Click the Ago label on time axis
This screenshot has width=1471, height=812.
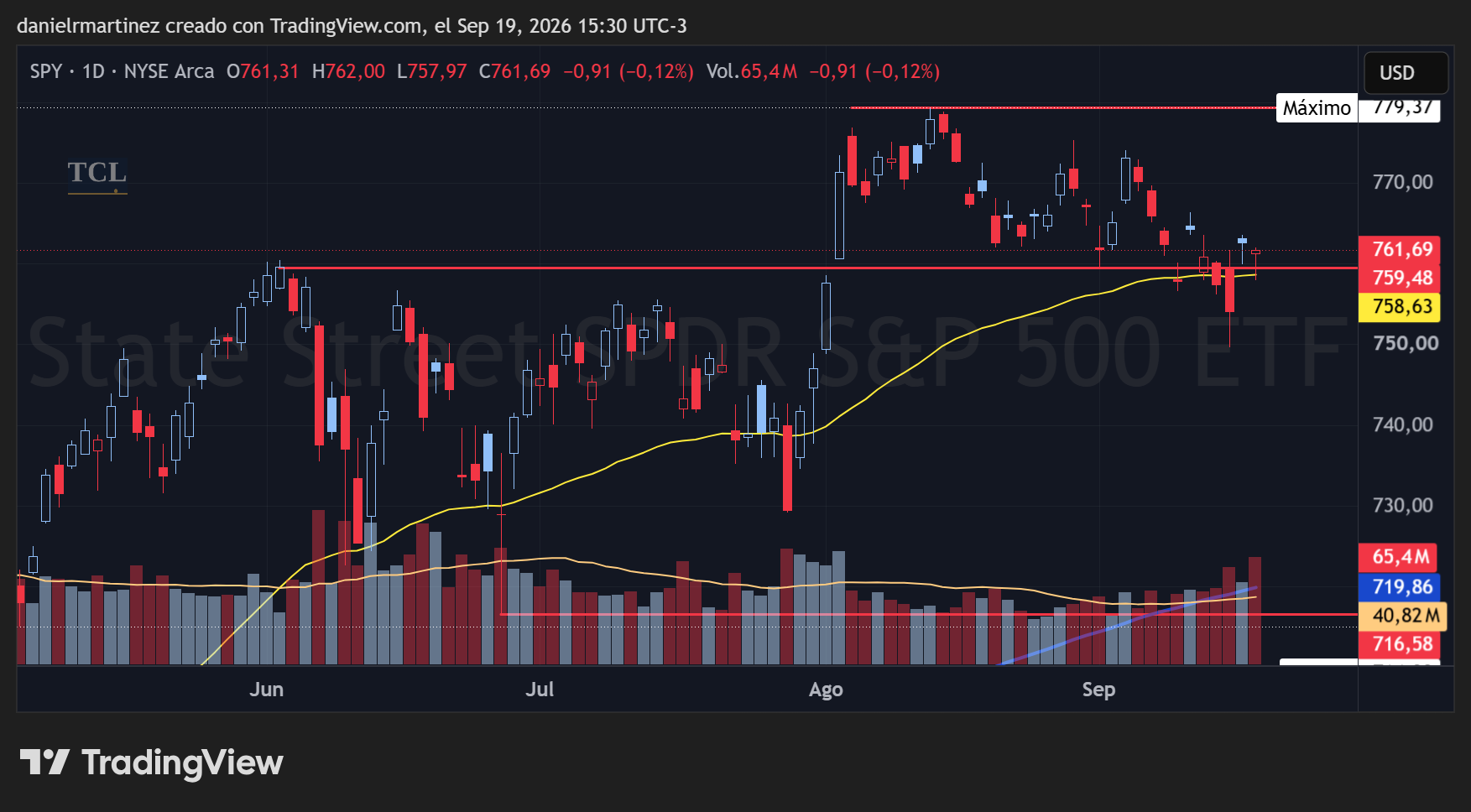(826, 690)
